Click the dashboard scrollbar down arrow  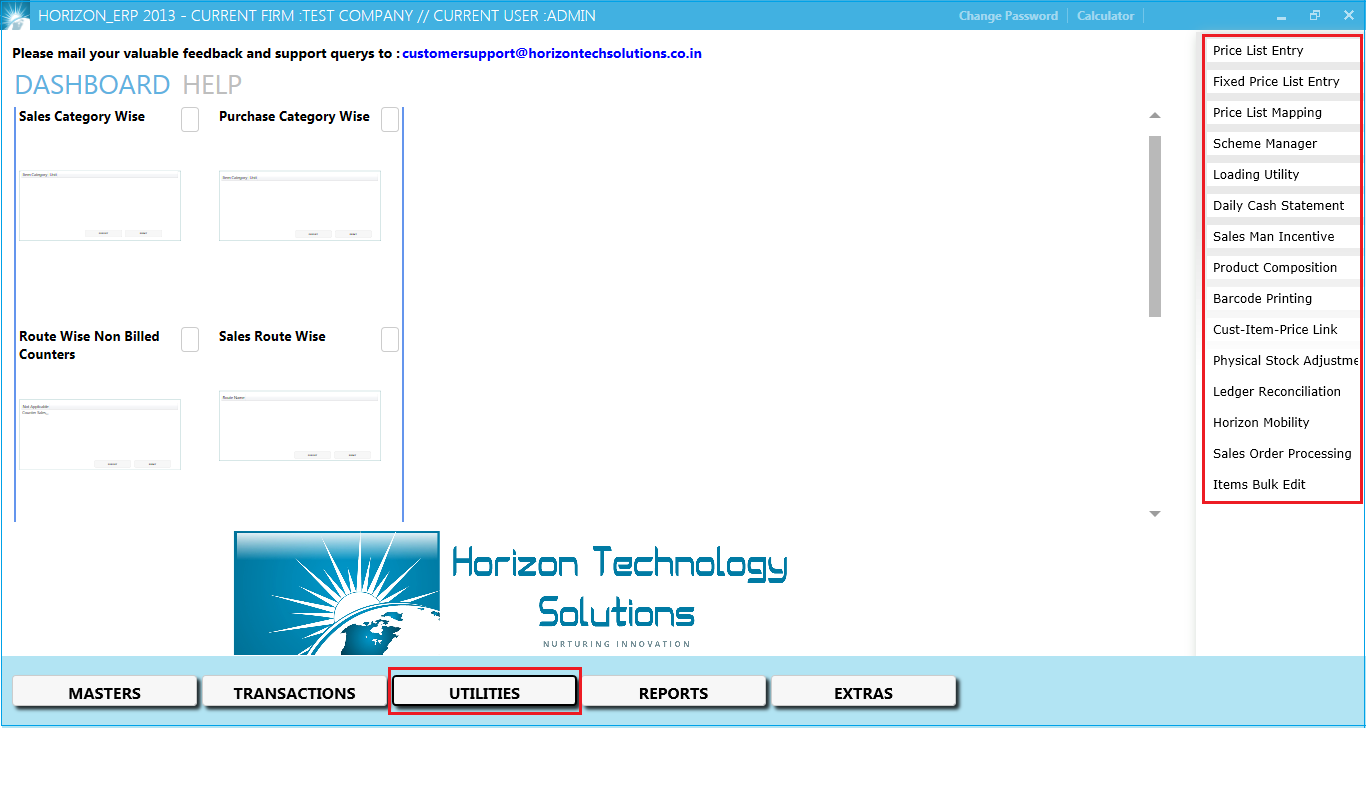1155,513
